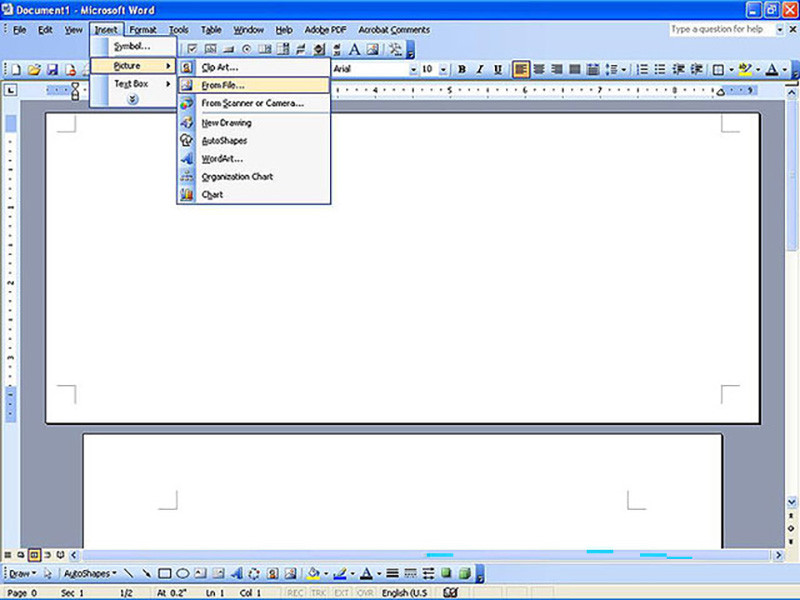Click the Save floppy disk icon
800x600 pixels.
[52, 69]
